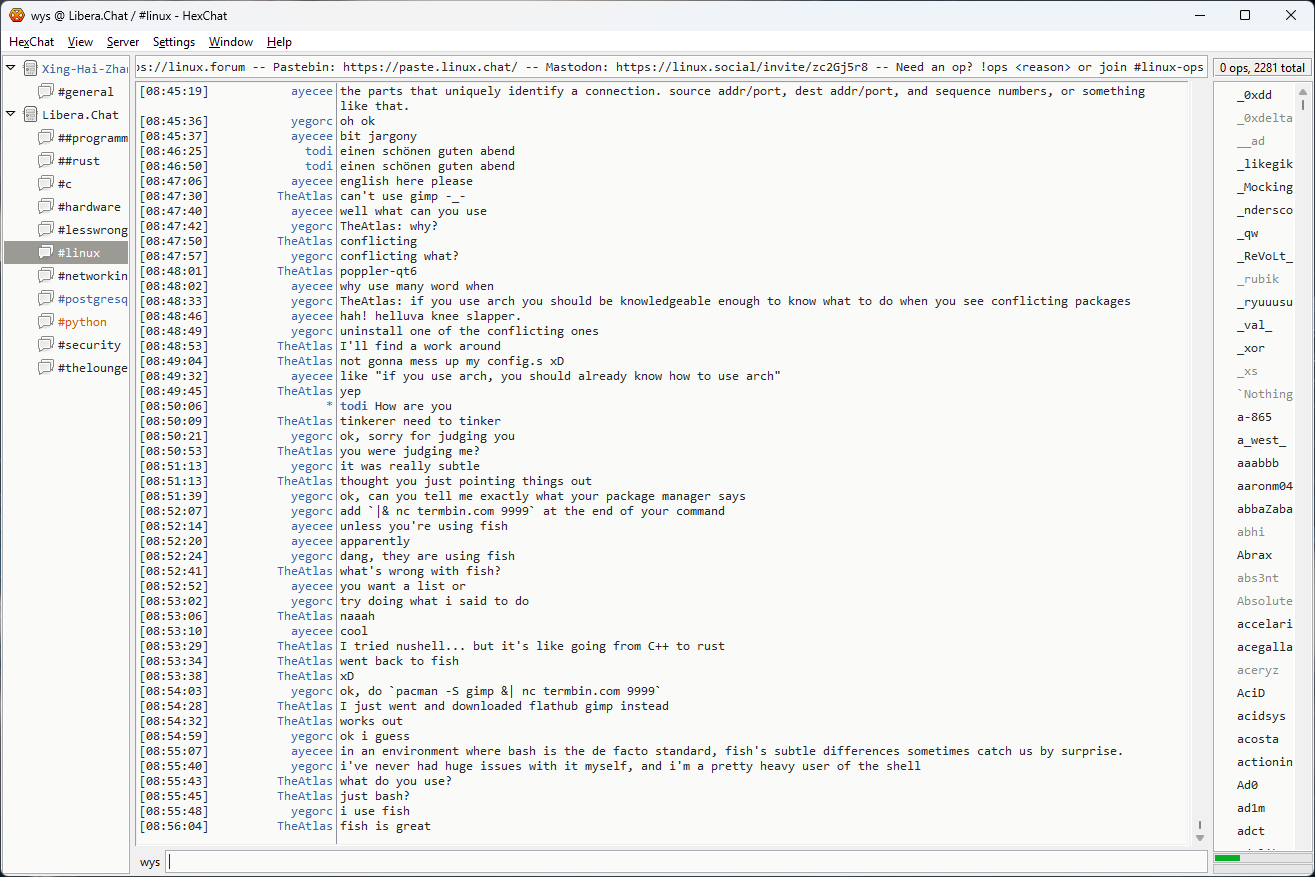This screenshot has width=1315, height=877.
Task: Click the ops and total users count
Action: point(1261,68)
